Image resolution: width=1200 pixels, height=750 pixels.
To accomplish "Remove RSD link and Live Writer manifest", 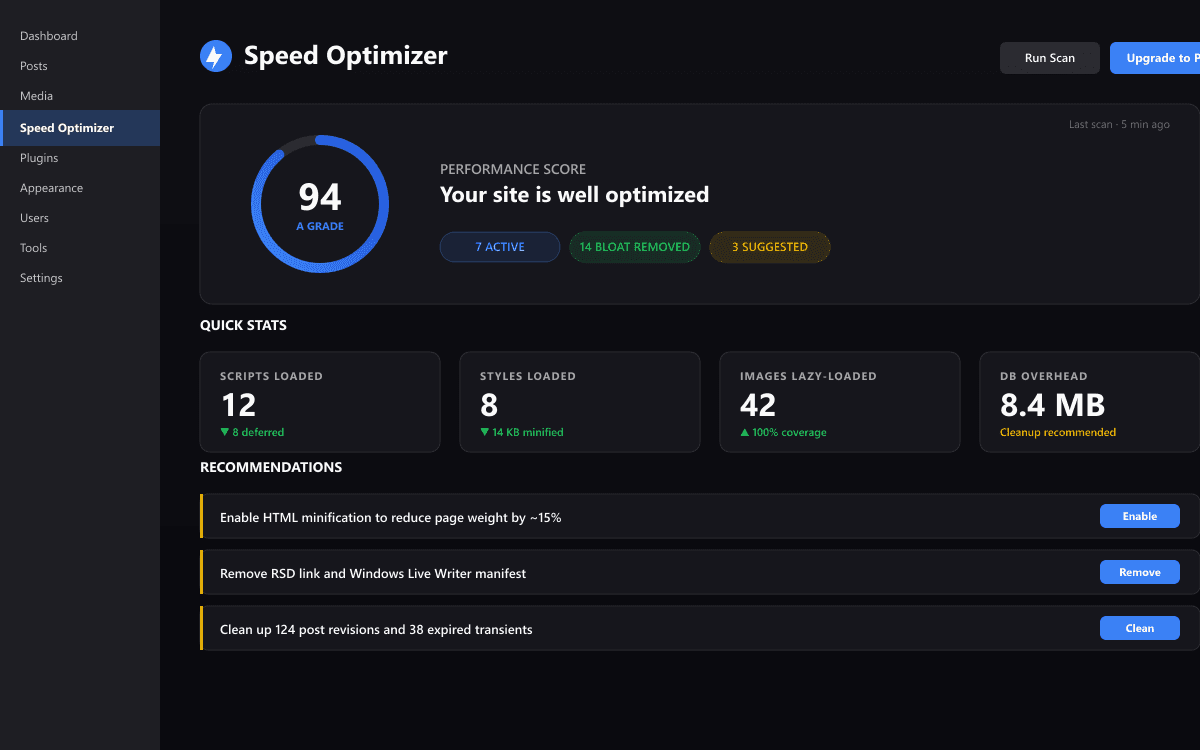I will coord(1140,572).
